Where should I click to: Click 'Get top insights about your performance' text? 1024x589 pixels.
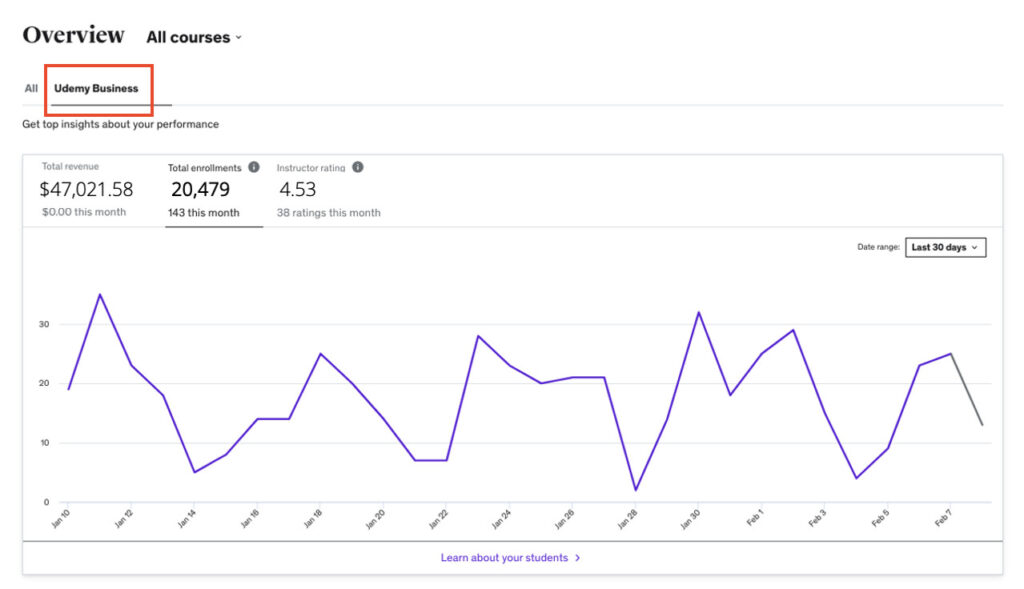pos(120,124)
